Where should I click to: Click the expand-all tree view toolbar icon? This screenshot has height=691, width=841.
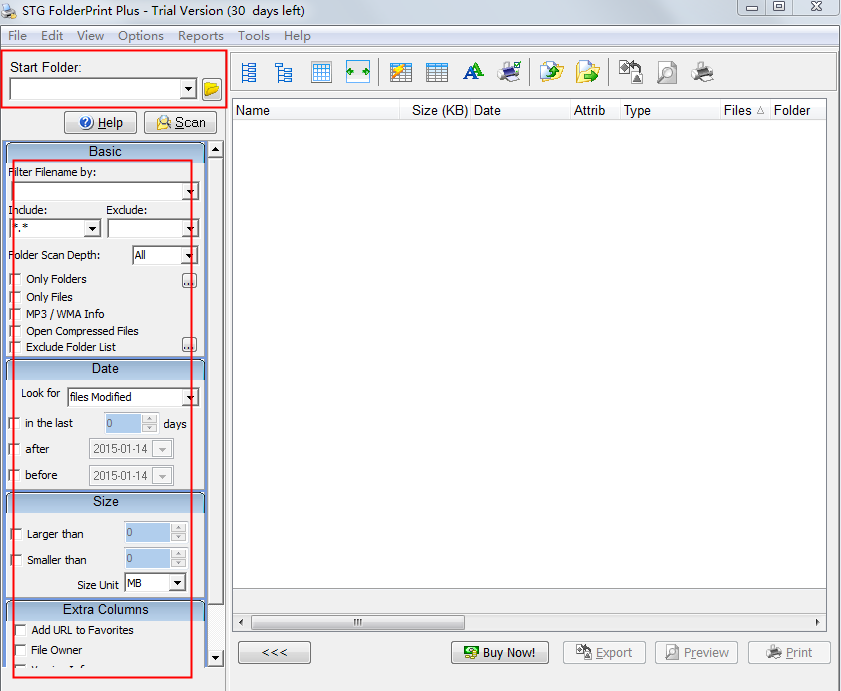(249, 73)
